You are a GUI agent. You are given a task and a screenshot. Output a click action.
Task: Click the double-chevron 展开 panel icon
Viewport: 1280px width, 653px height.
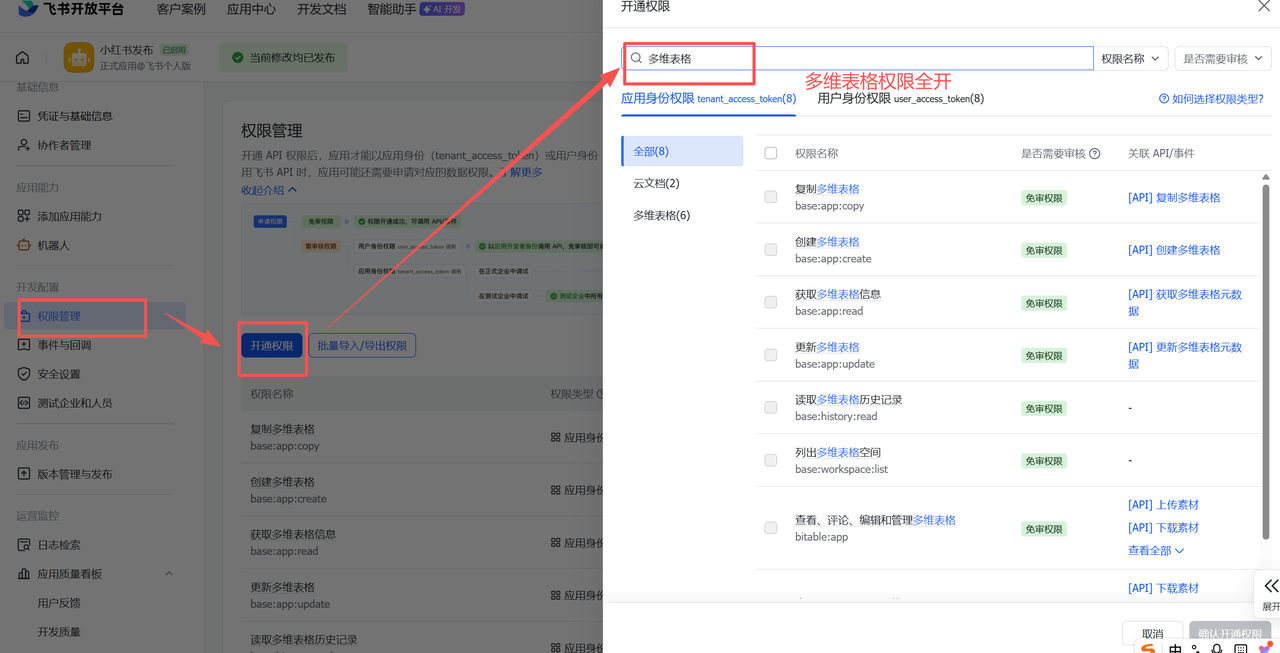tap(1270, 586)
